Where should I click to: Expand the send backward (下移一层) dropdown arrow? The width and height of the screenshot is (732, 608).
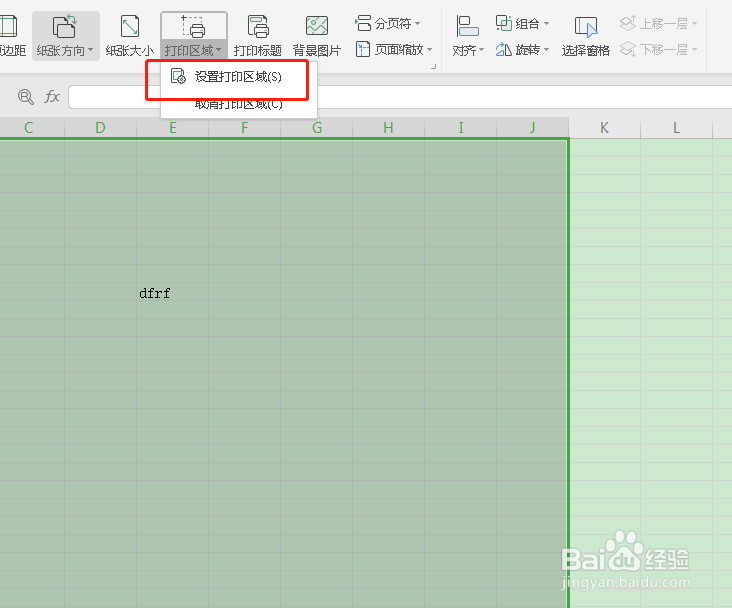pyautogui.click(x=695, y=49)
